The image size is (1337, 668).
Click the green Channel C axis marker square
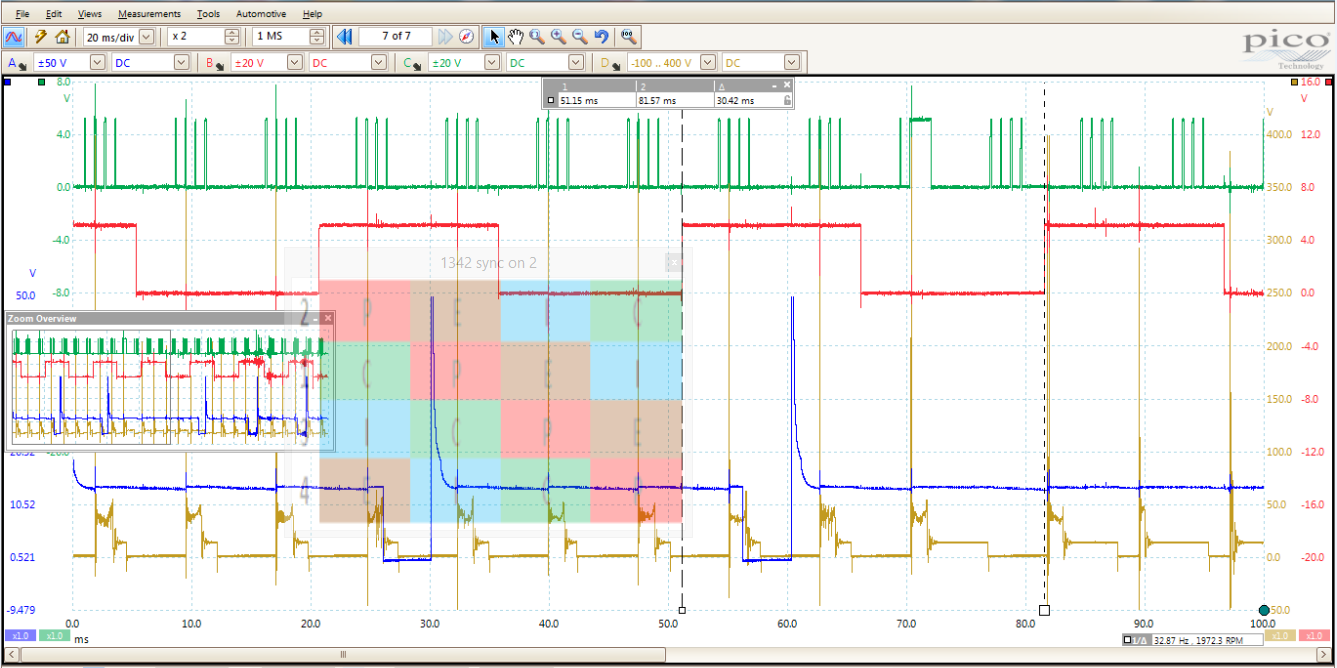[x=41, y=83]
